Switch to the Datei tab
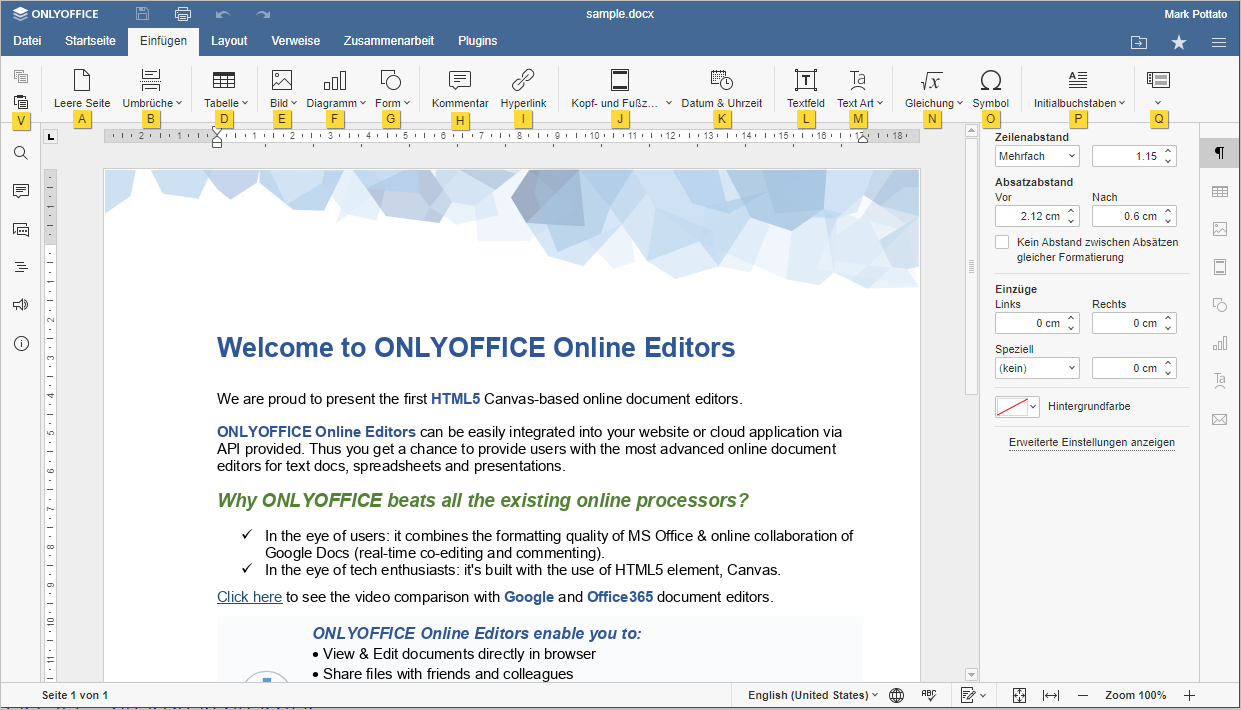Screen dimensions: 1241x710 click(x=27, y=41)
